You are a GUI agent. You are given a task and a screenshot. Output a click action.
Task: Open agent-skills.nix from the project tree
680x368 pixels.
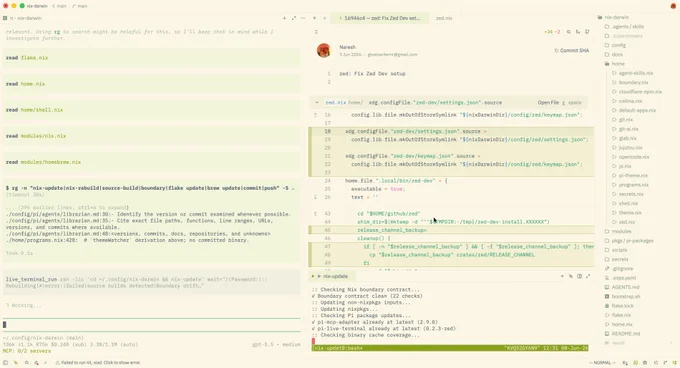pyautogui.click(x=632, y=73)
